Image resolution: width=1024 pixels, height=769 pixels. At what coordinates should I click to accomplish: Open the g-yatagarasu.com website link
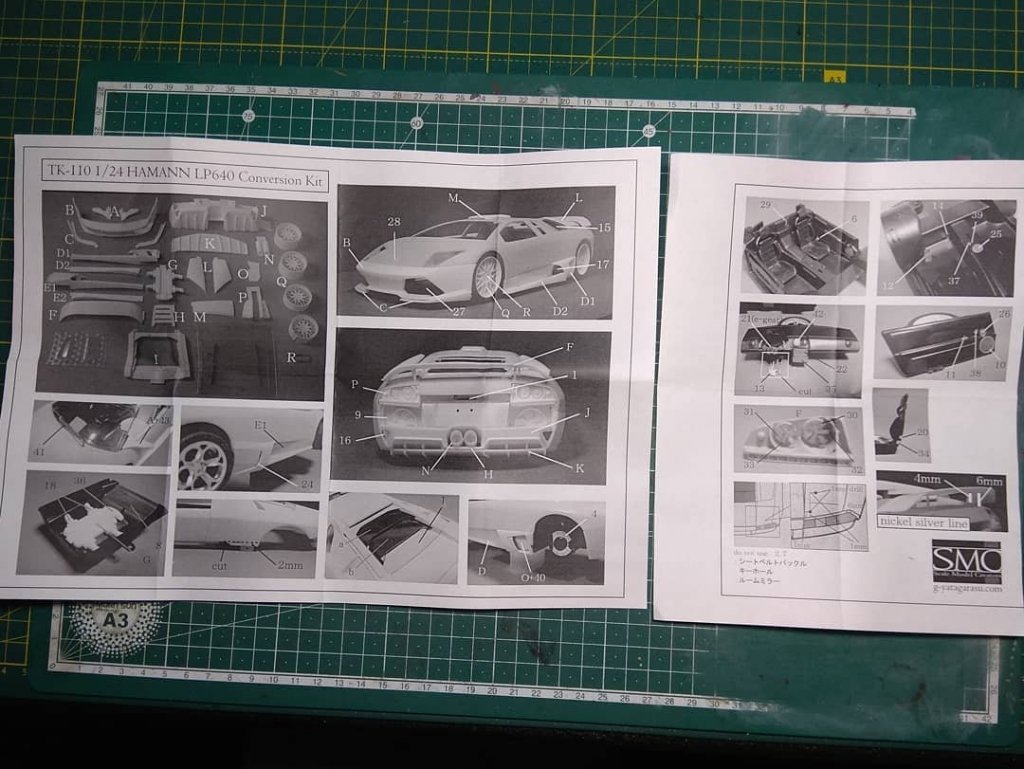pos(966,590)
